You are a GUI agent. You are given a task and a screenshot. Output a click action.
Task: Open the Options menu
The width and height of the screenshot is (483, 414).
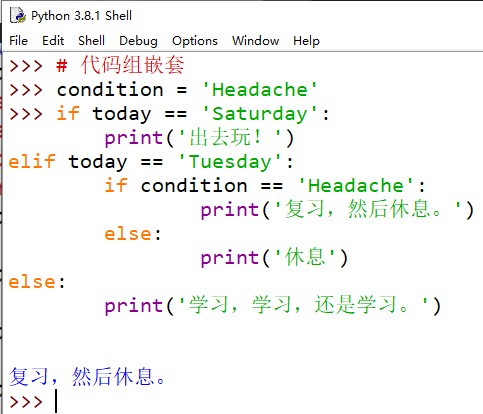point(195,41)
